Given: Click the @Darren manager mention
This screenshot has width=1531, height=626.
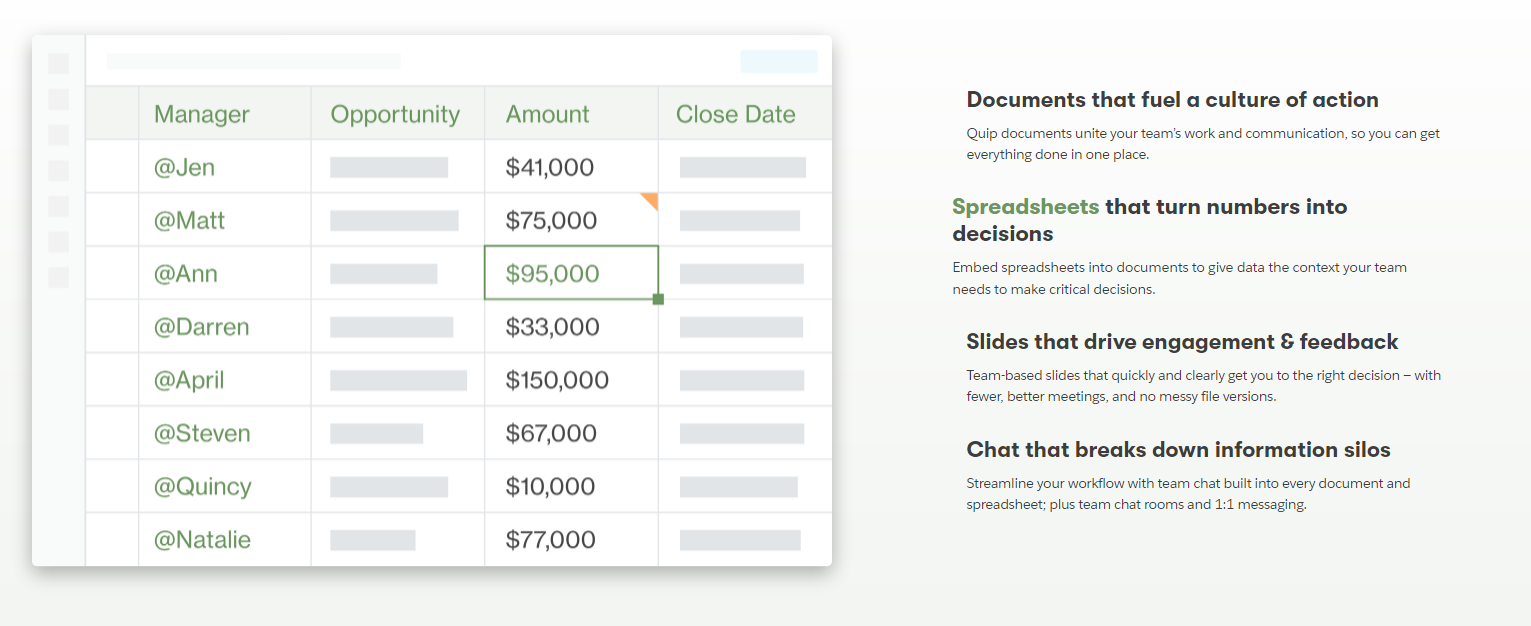Looking at the screenshot, I should 201,327.
